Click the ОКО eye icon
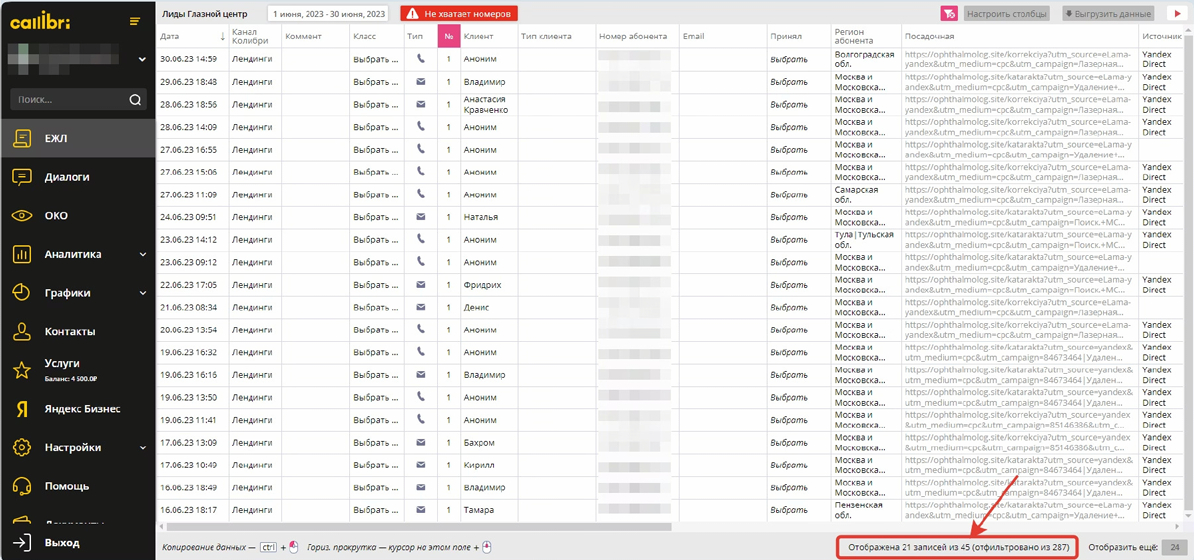The height and width of the screenshot is (560, 1194). point(22,216)
